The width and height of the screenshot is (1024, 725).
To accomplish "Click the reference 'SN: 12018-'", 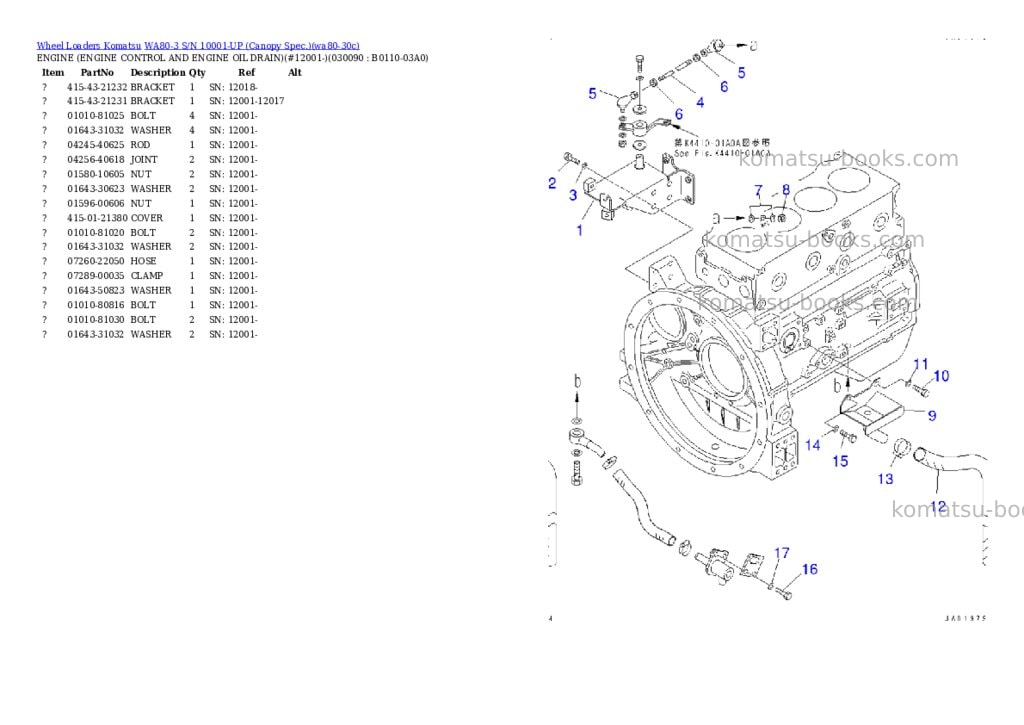I will 233,87.
